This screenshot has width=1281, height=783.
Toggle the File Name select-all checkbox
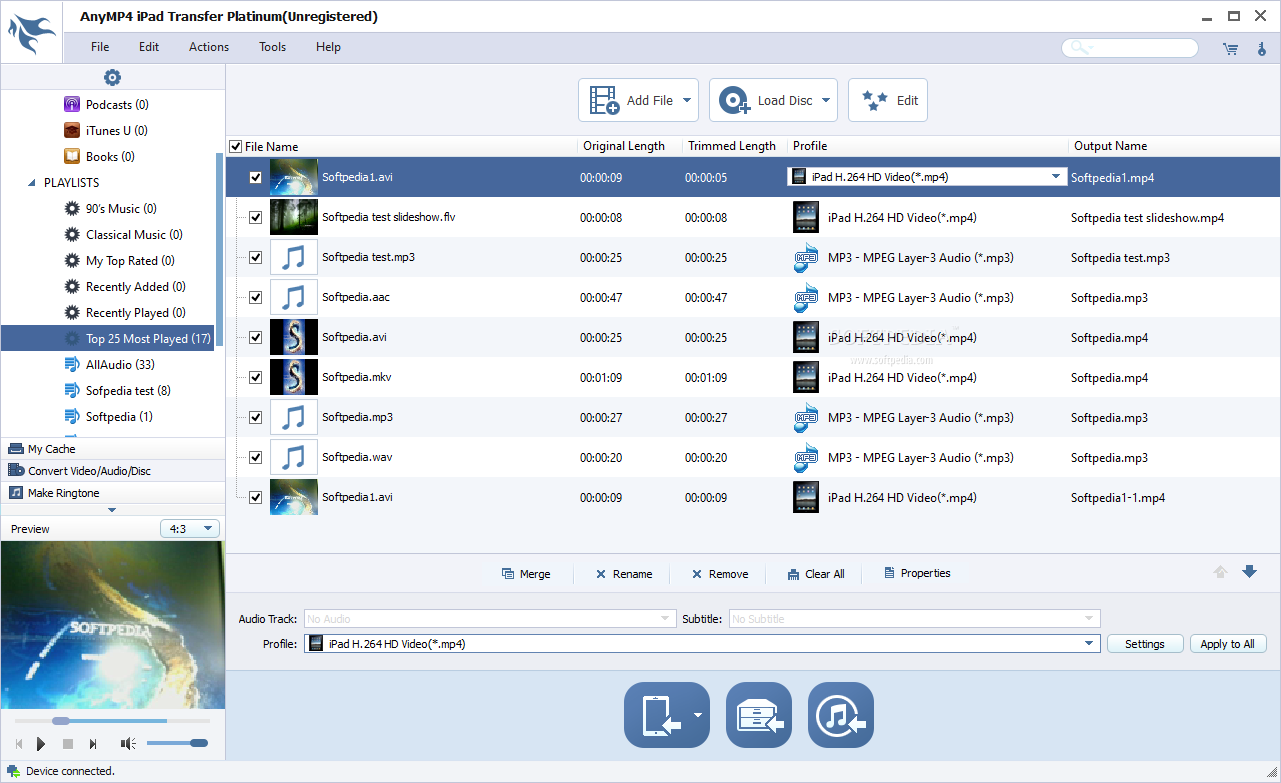click(236, 146)
